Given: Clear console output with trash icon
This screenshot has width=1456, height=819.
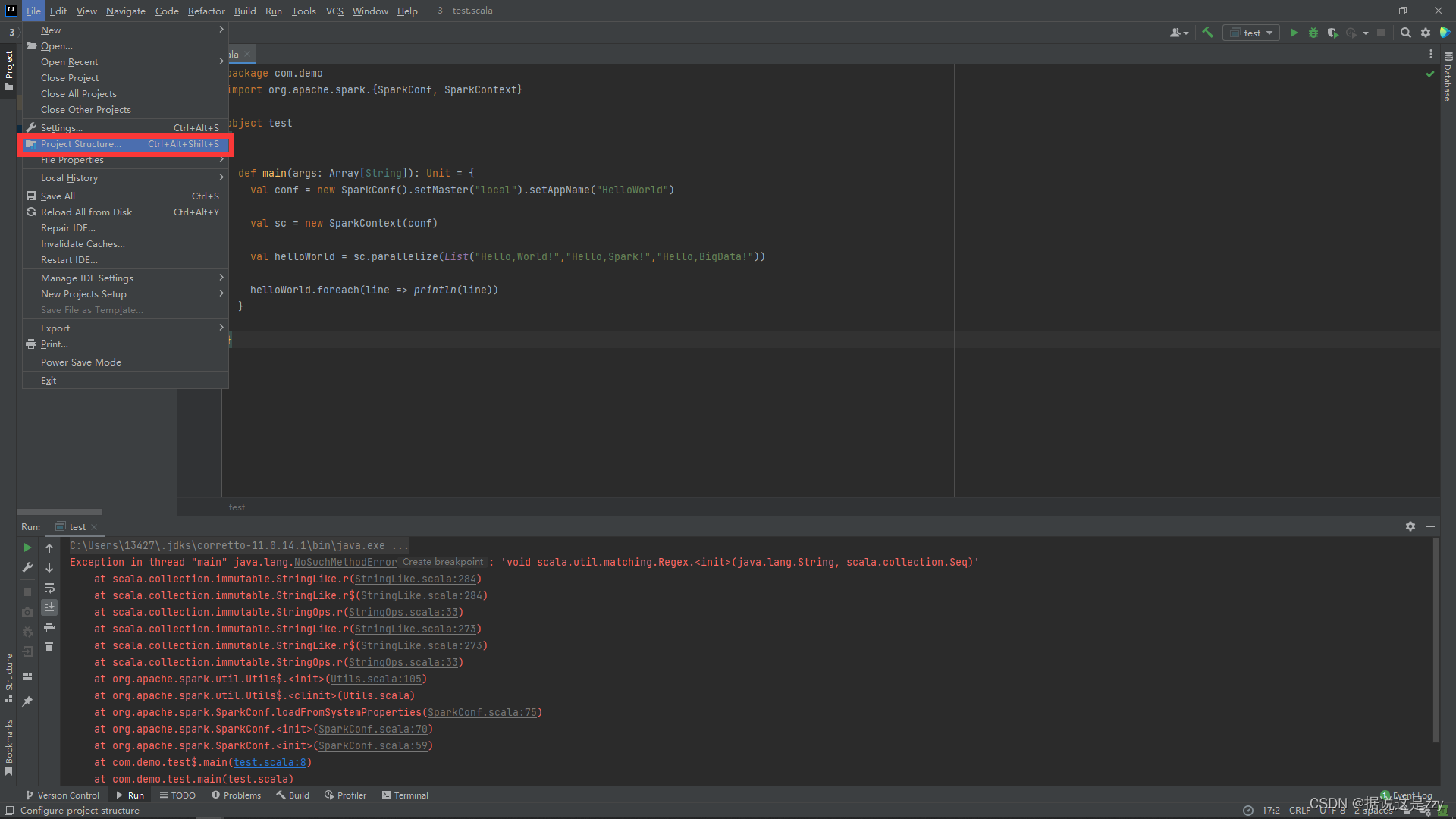Looking at the screenshot, I should pyautogui.click(x=49, y=647).
